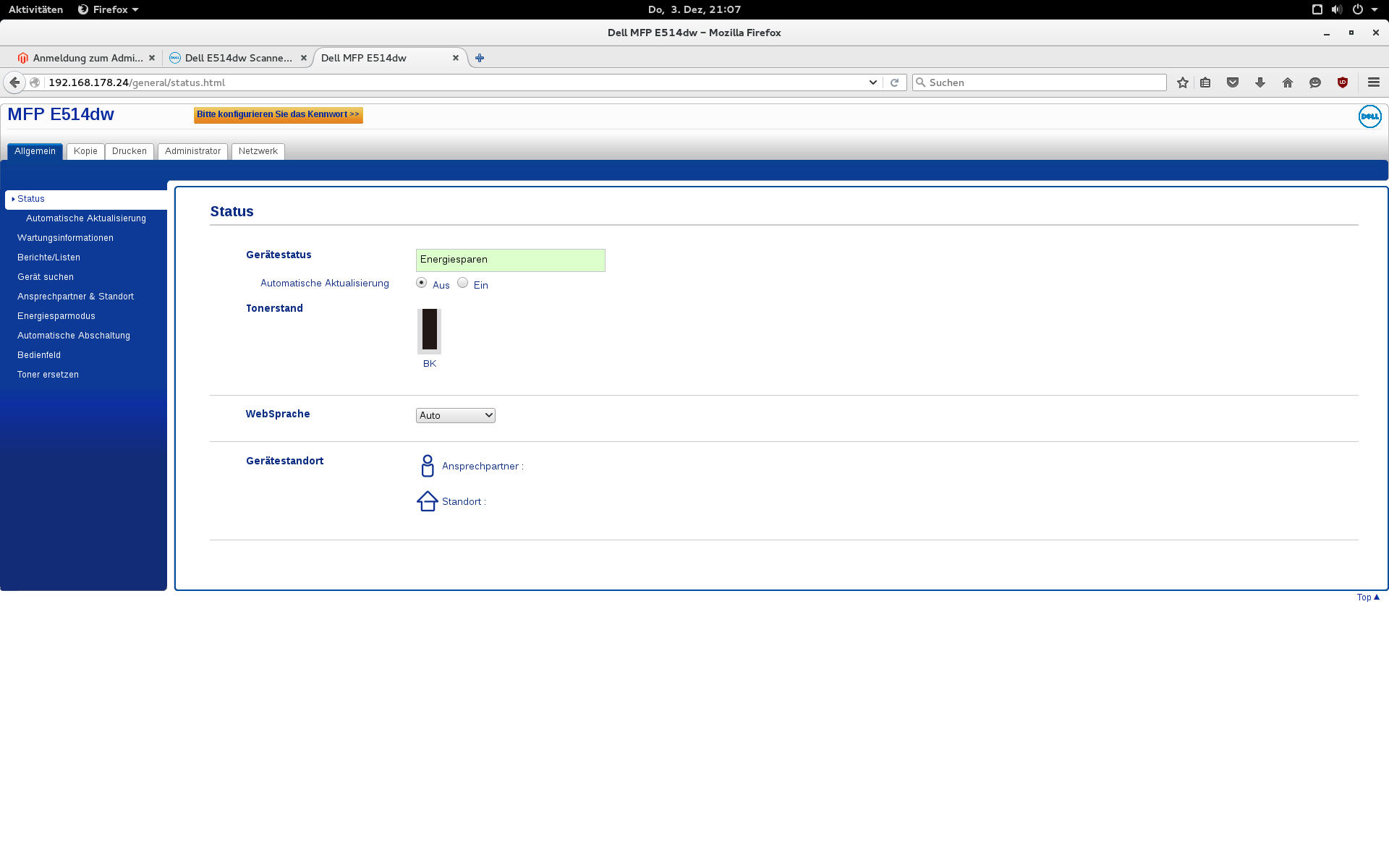Click the MFP E514dw title heading
Viewport: 1389px width, 868px height.
pos(61,114)
